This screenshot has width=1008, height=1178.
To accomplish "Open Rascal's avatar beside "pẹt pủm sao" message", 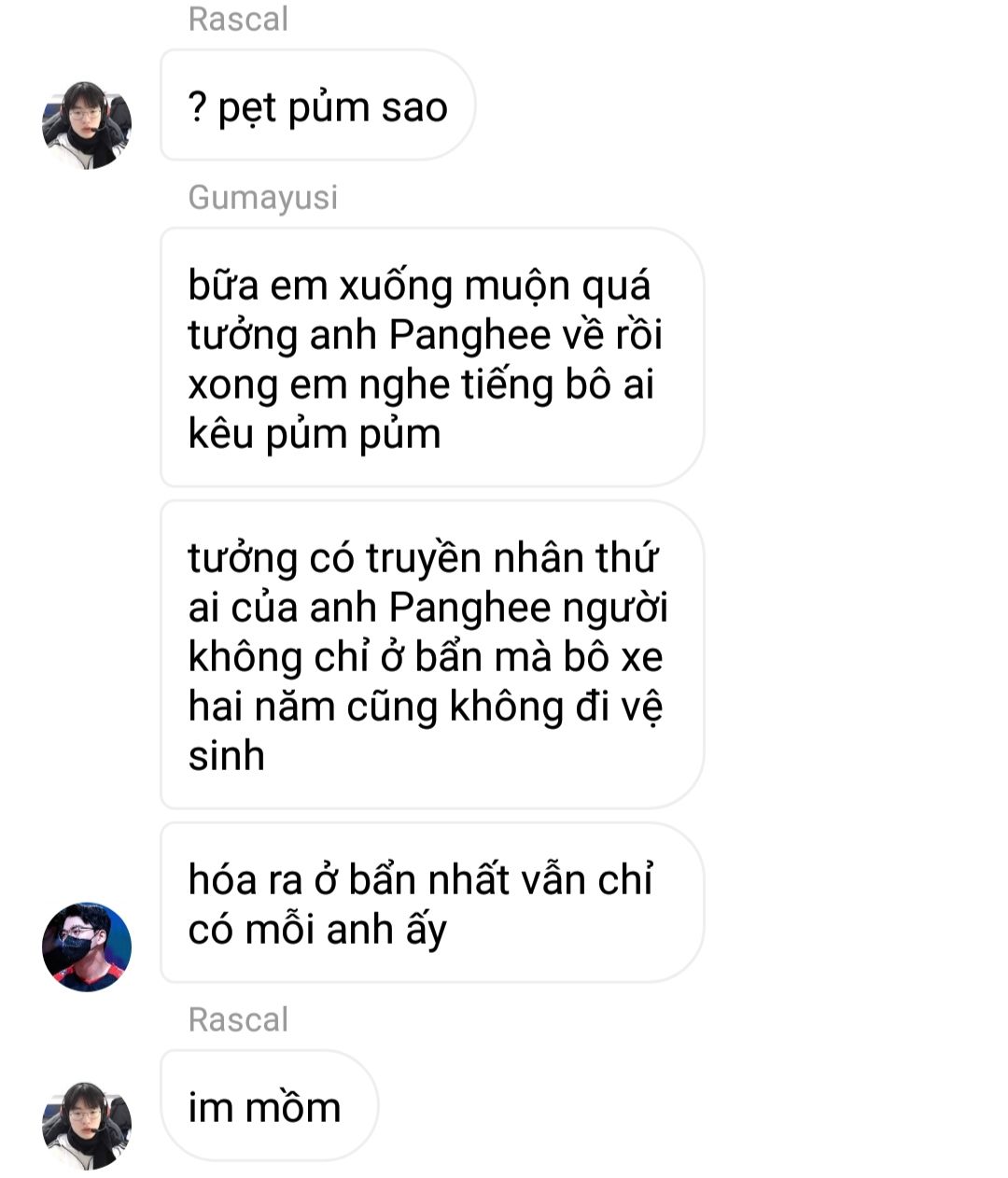I will click(87, 125).
